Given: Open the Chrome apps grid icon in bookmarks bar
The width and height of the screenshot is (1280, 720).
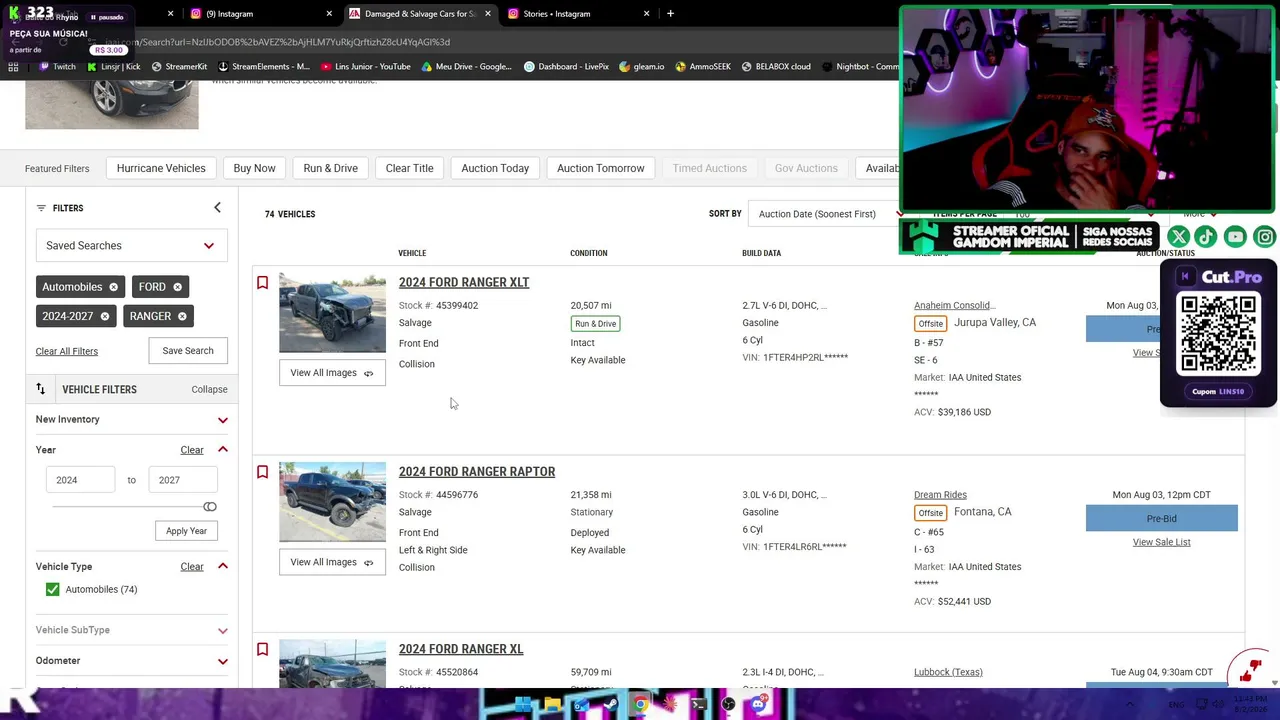Looking at the screenshot, I should click(13, 67).
